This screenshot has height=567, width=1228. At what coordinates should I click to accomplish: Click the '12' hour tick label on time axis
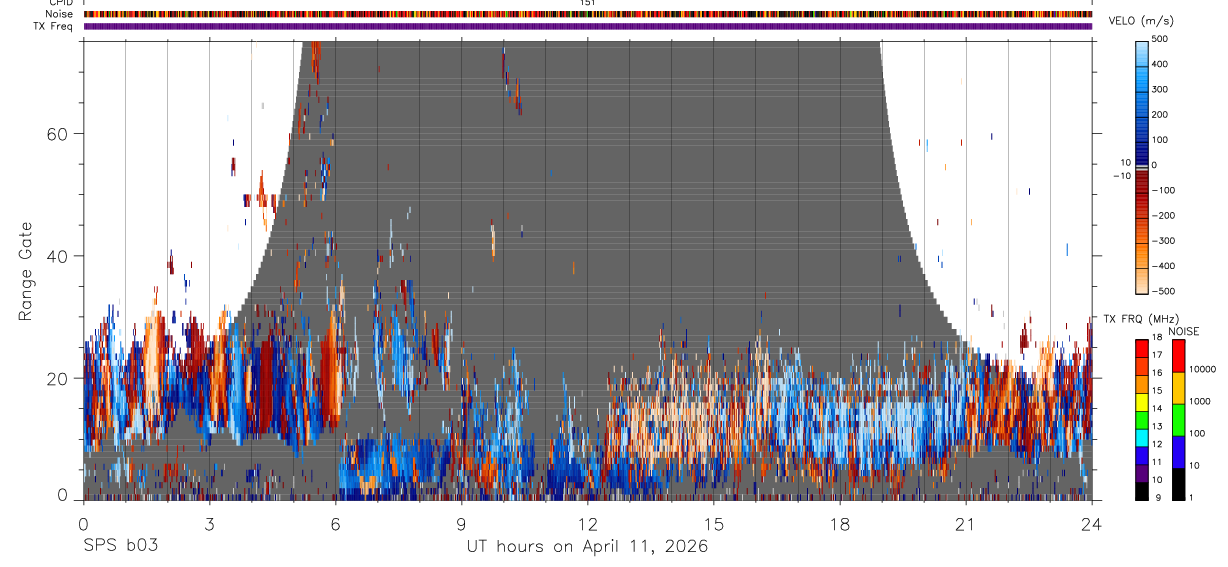tap(587, 524)
